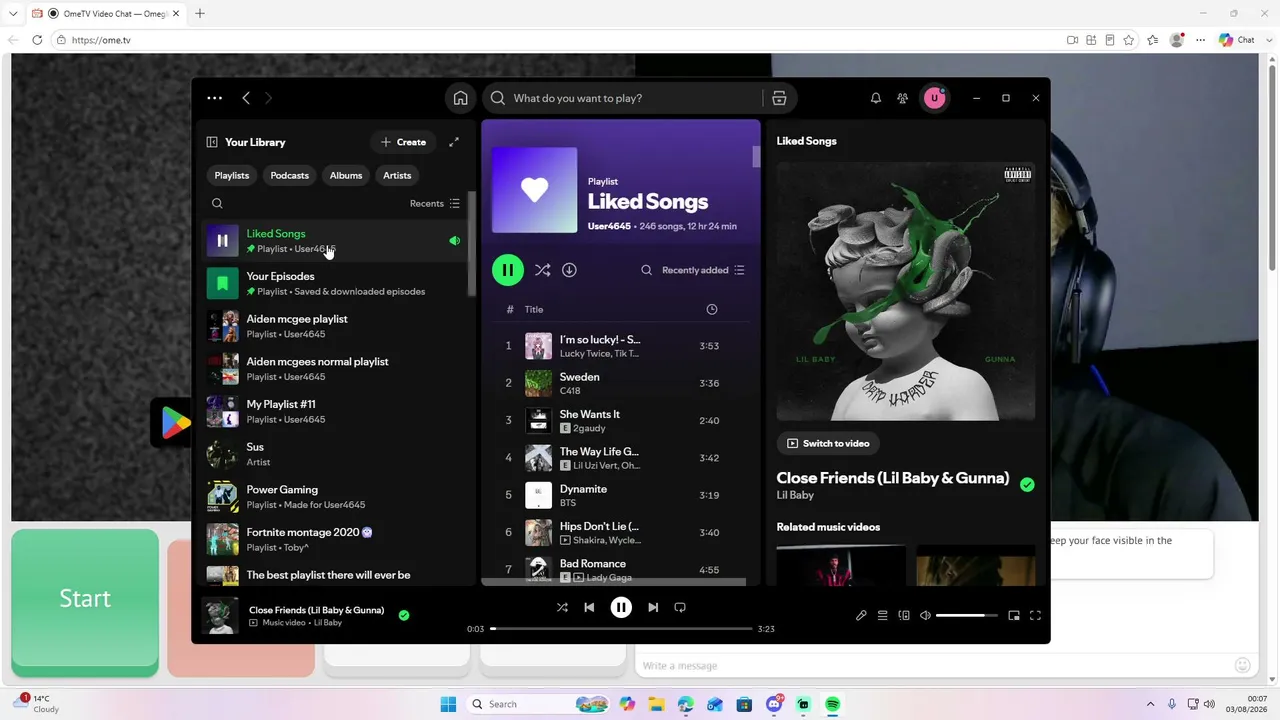Remove Close Friends from Liked Songs in player bar
This screenshot has width=1280, height=720.
coord(404,615)
